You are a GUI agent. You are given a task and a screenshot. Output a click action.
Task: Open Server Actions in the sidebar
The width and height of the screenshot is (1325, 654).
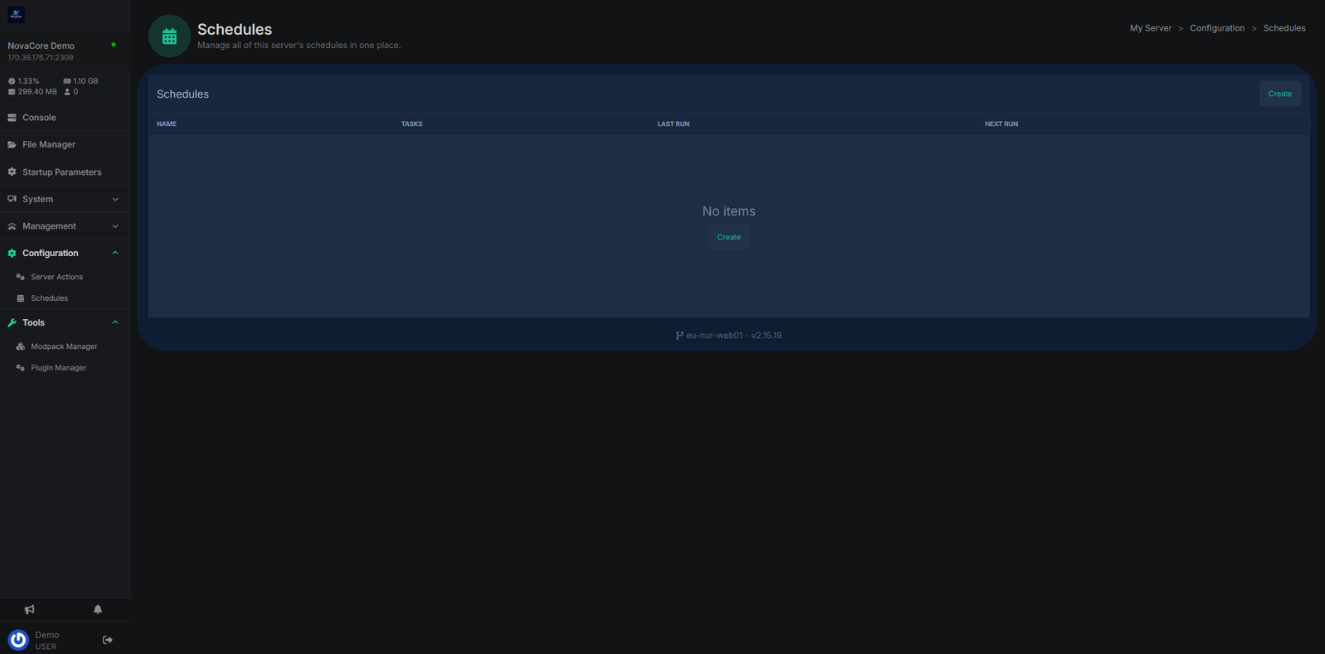[56, 277]
